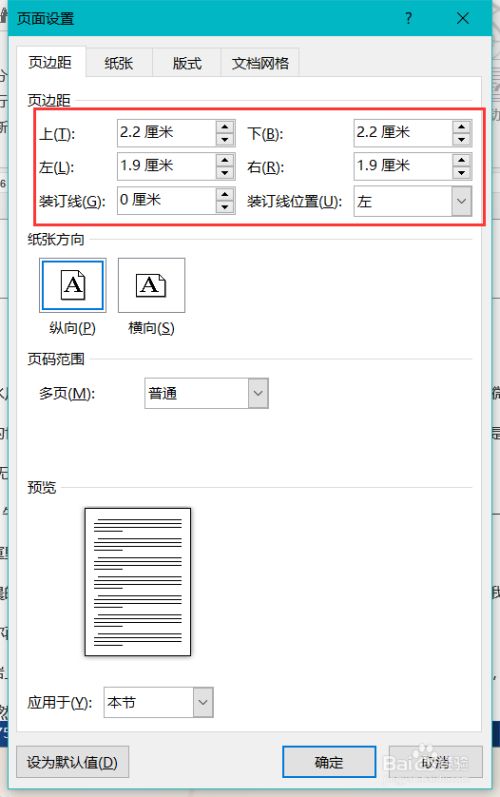Open the 应用于 dropdown showing 本节
500x797 pixels.
click(x=203, y=702)
